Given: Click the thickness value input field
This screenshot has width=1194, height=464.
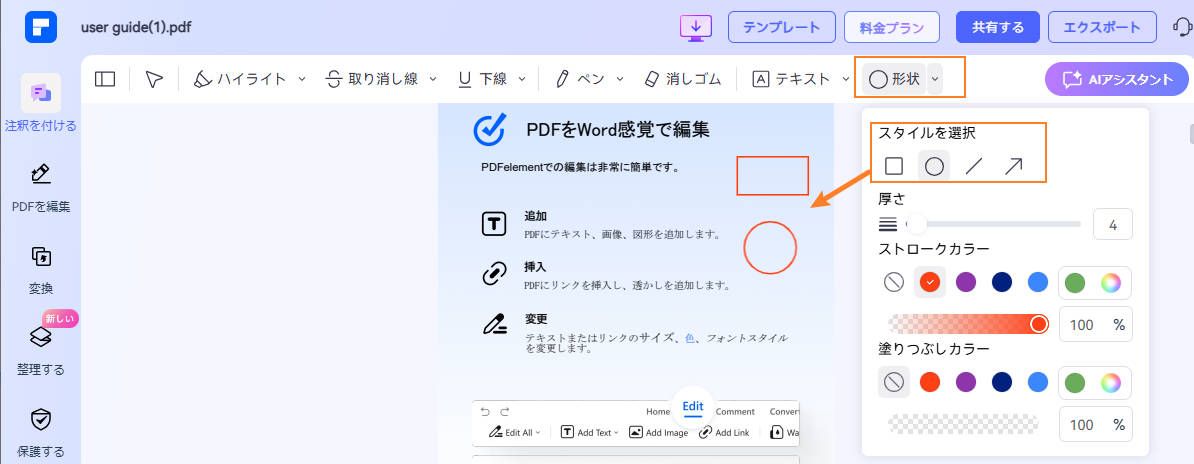Looking at the screenshot, I should click(x=1112, y=224).
